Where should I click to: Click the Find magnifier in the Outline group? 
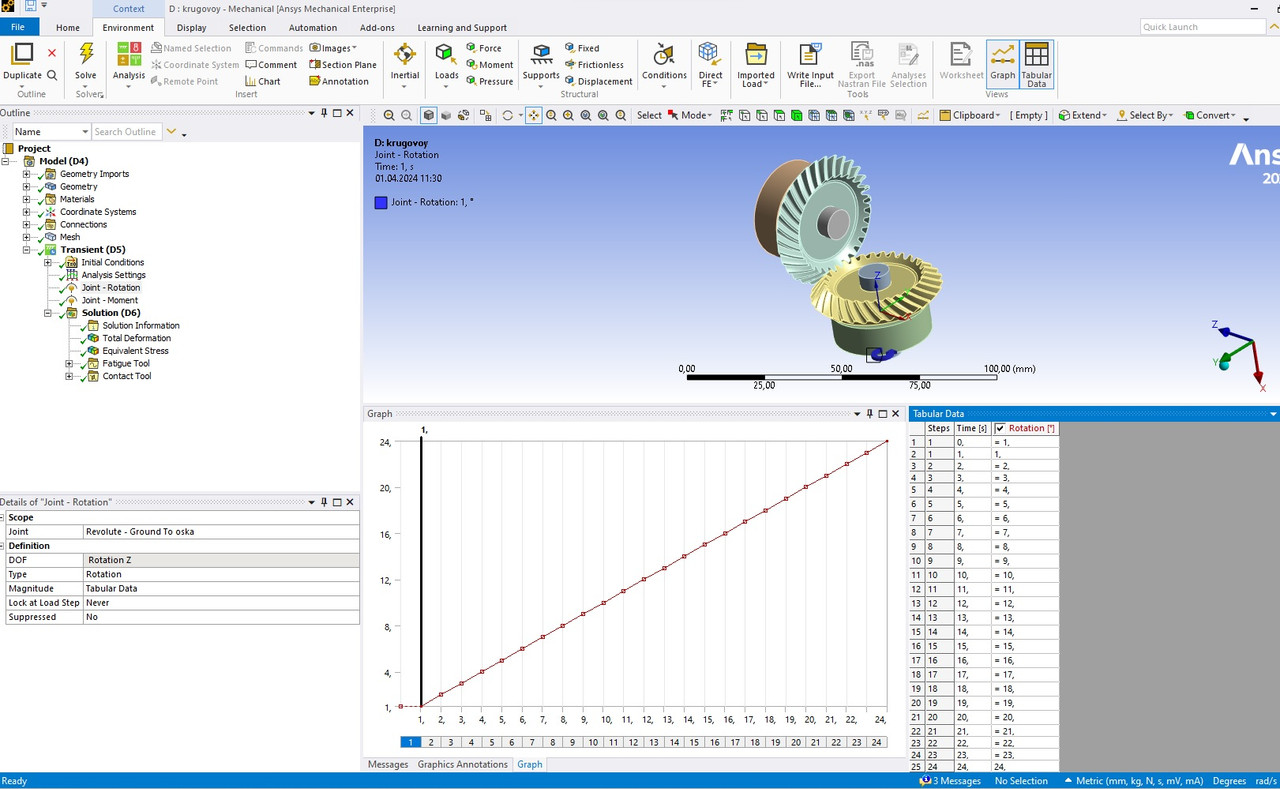pyautogui.click(x=52, y=75)
